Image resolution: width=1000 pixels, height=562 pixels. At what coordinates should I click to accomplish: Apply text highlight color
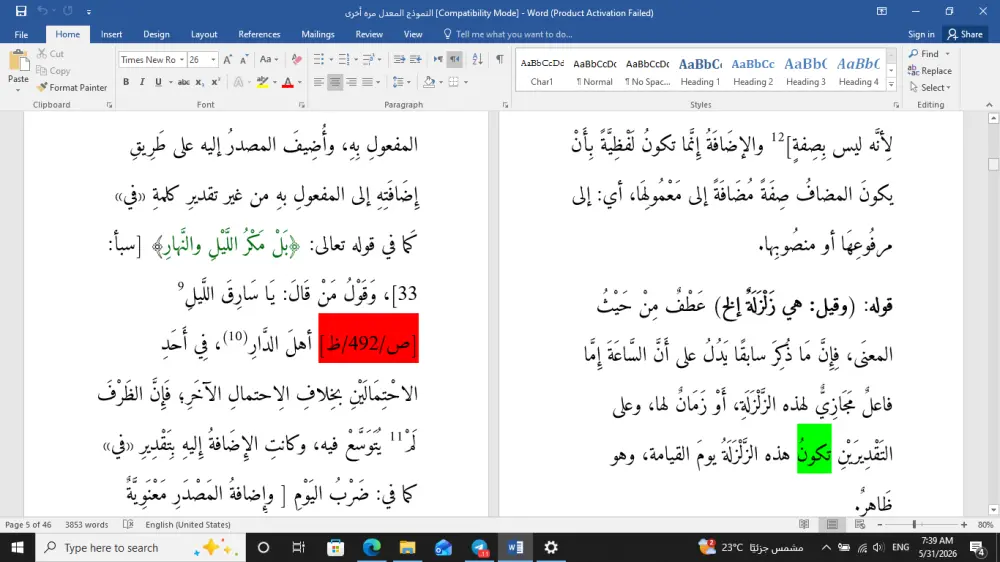(262, 82)
